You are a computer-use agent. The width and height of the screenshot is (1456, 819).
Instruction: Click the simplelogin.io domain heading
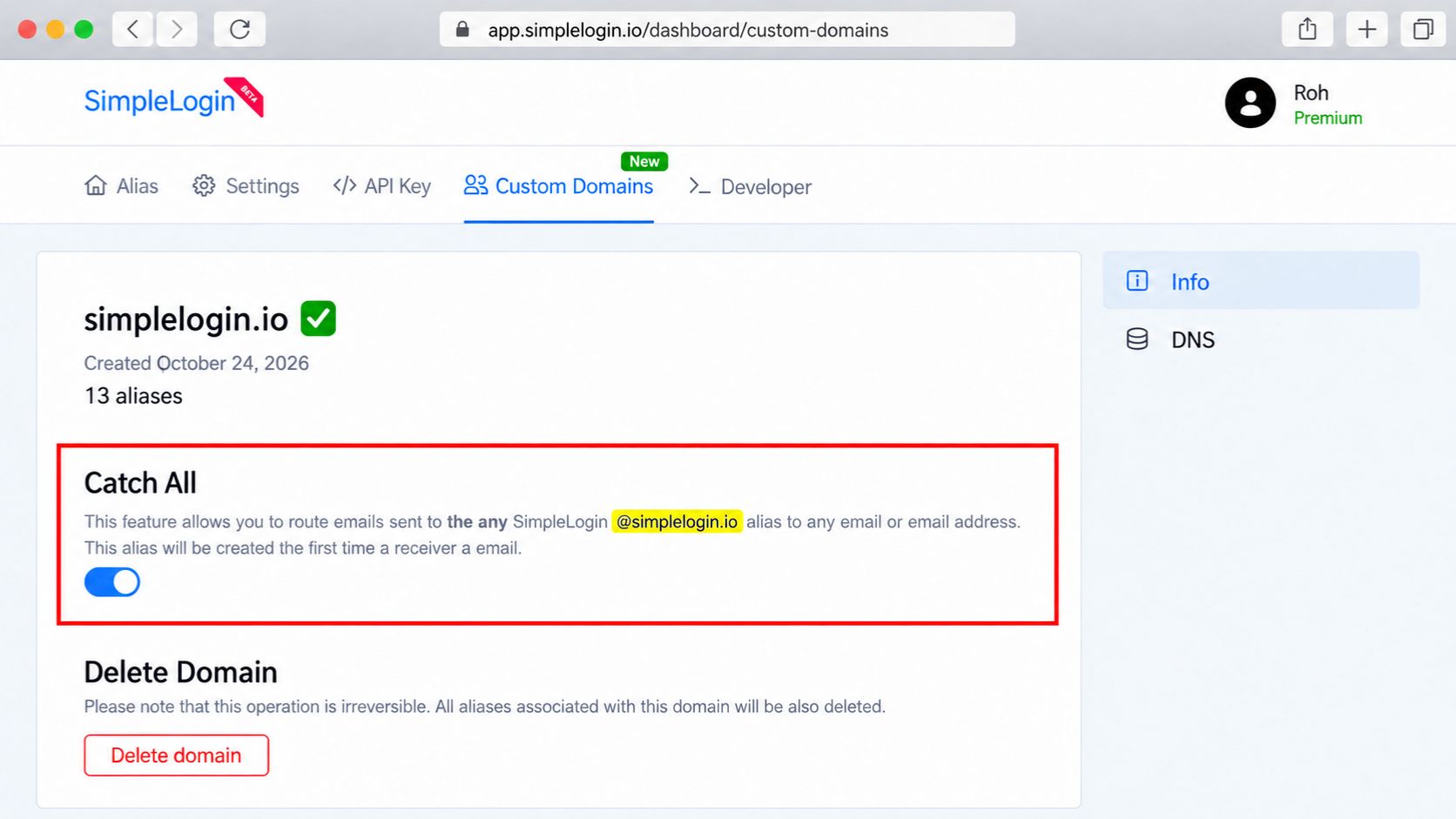(x=185, y=319)
